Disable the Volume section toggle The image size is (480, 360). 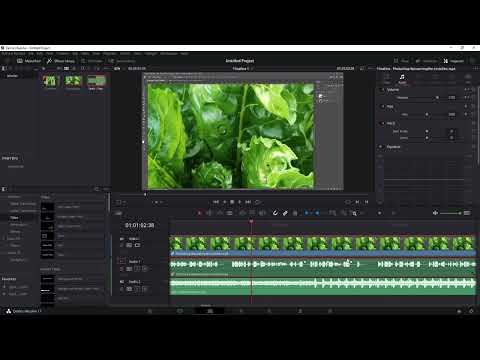pyautogui.click(x=382, y=90)
